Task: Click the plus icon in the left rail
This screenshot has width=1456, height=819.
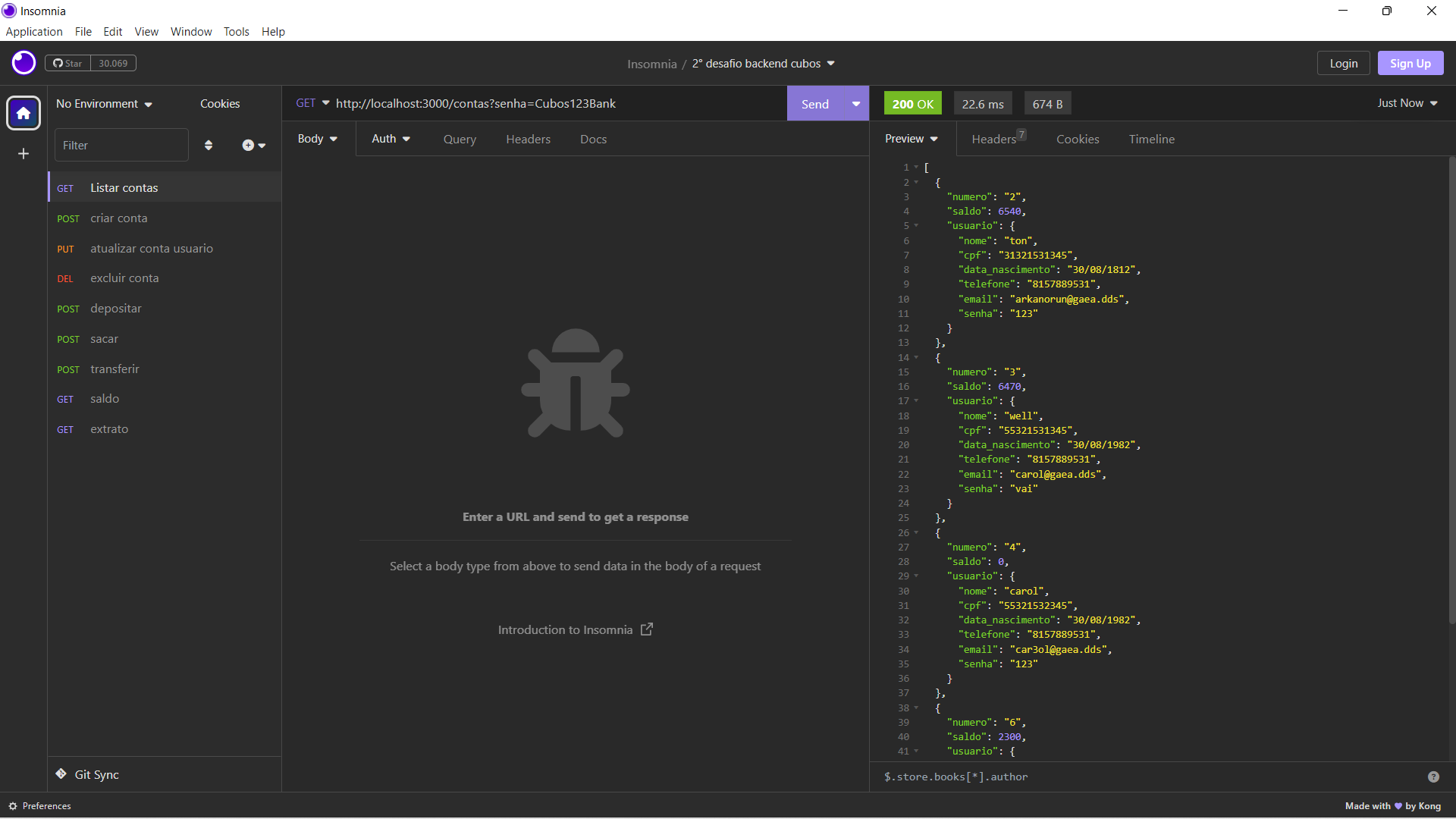Action: [23, 153]
